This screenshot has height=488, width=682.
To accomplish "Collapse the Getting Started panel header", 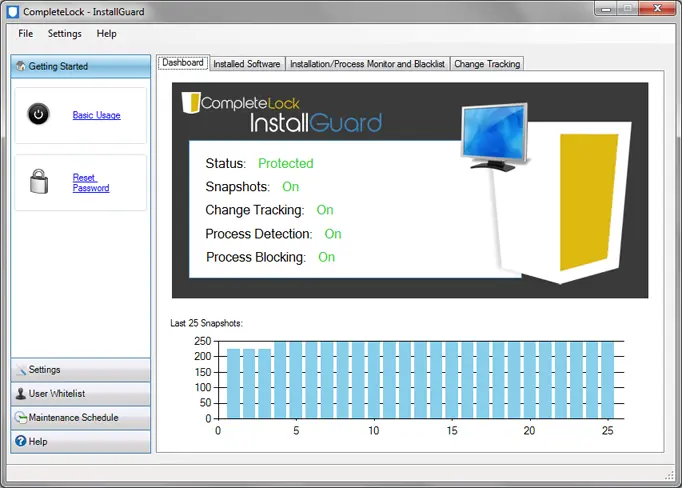I will pos(80,66).
